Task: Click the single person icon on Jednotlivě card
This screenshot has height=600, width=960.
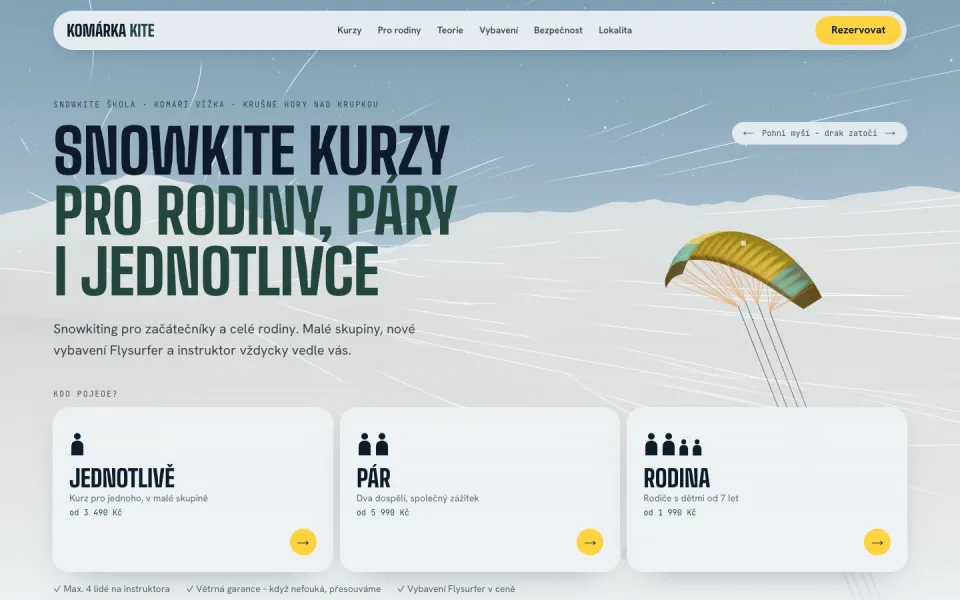Action: tap(77, 444)
